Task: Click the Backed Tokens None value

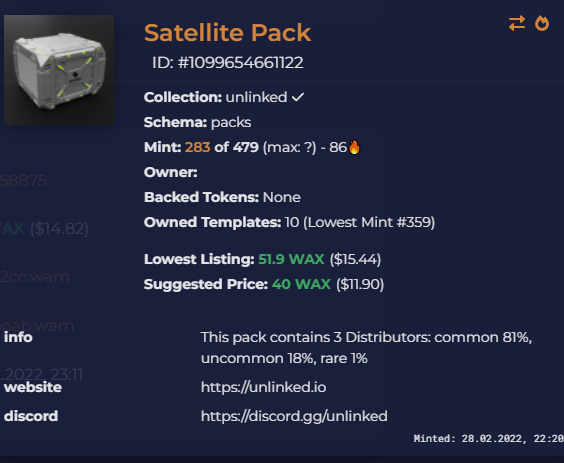Action: tap(282, 197)
